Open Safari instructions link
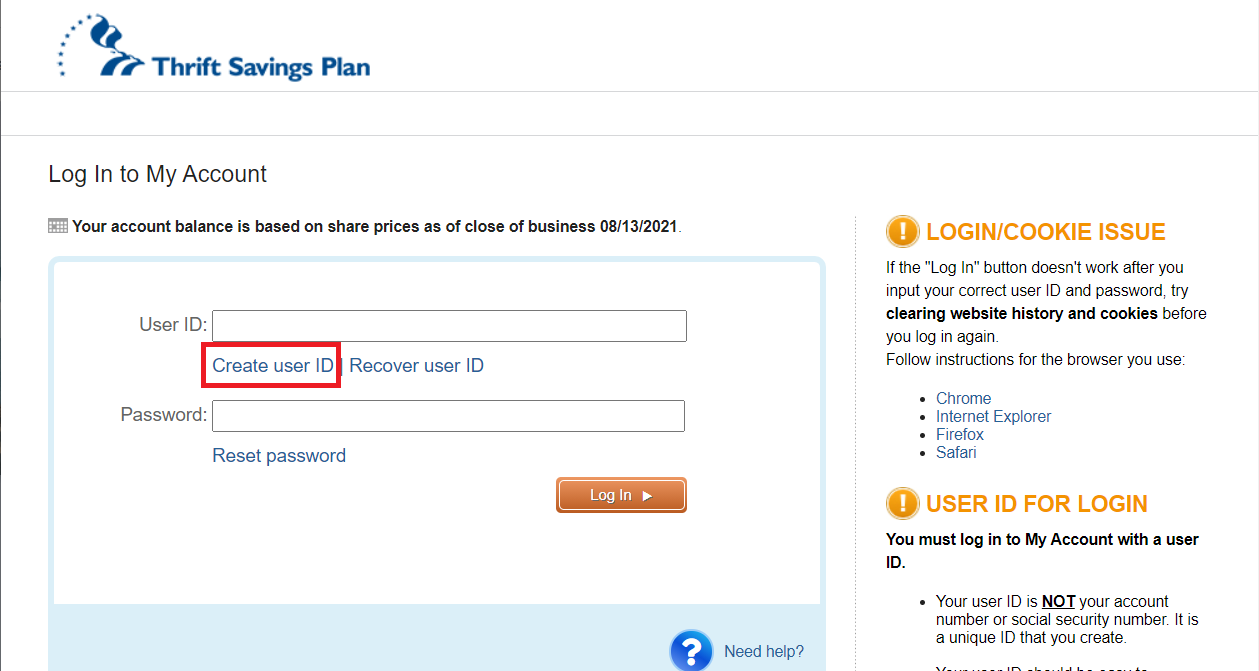Viewport: 1259px width, 671px height. 956,452
